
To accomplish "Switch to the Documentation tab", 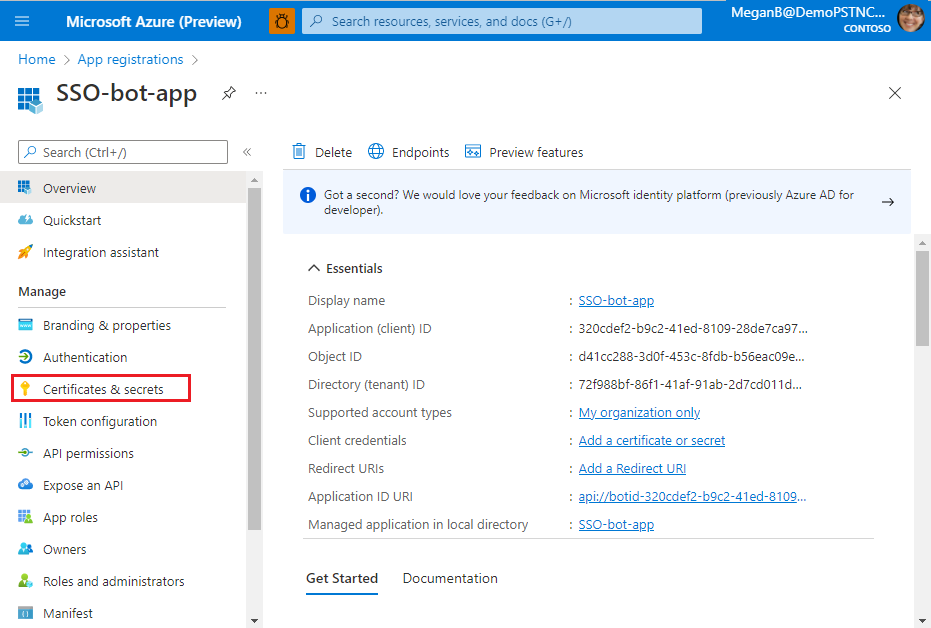I will tap(450, 578).
